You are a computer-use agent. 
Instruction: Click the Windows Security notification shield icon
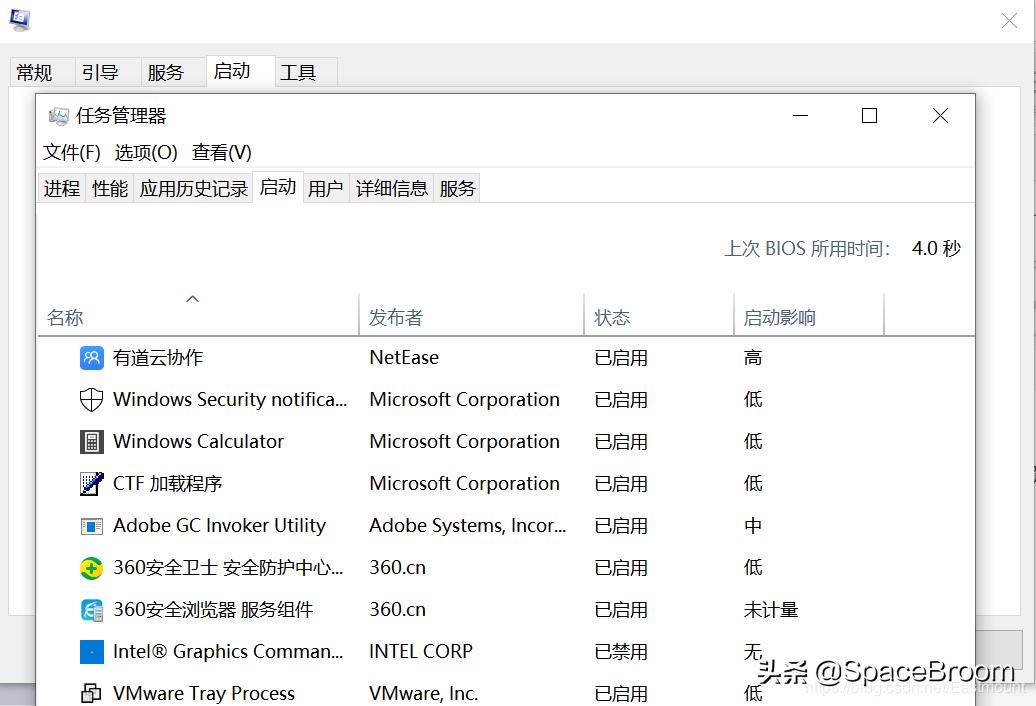[91, 399]
